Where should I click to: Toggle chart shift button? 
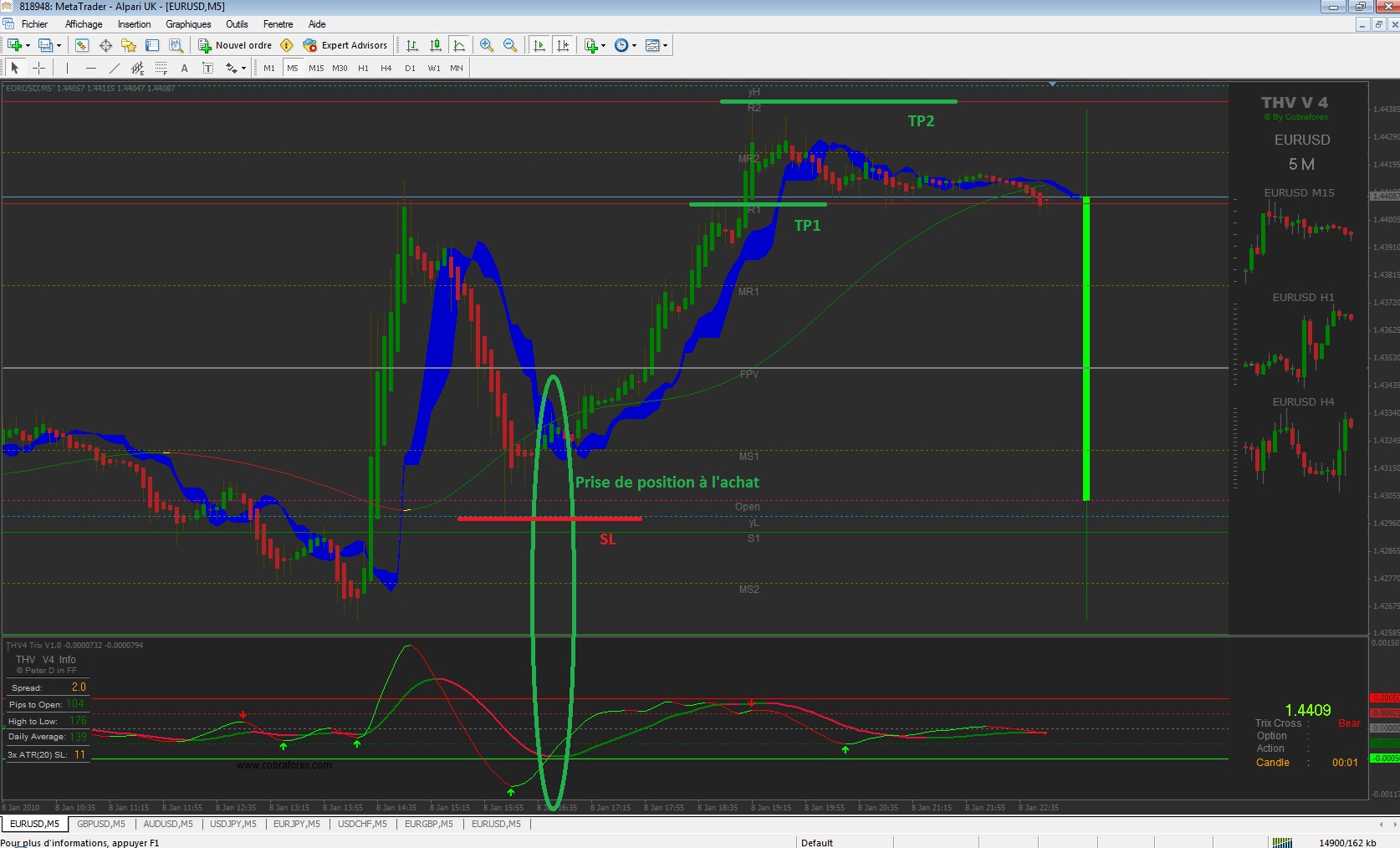click(x=563, y=45)
